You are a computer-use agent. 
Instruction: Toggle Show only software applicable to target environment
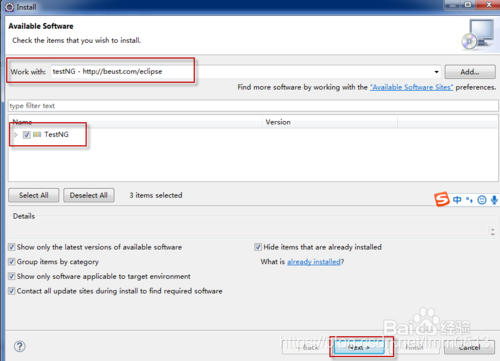[x=12, y=276]
